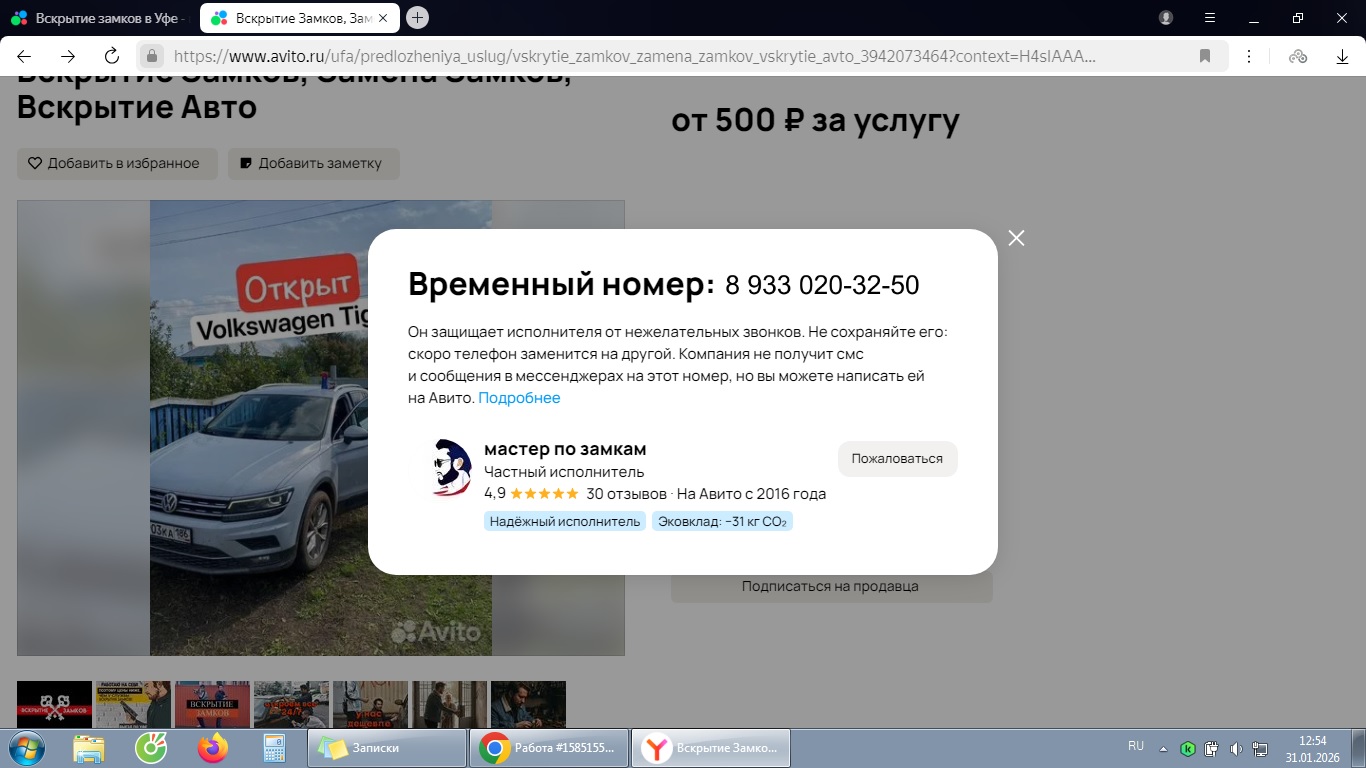The width and height of the screenshot is (1366, 768).
Task: Select the thumbnail reading ВСКРЫТИЕ ЗАМКОВ on red
Action: click(x=212, y=705)
